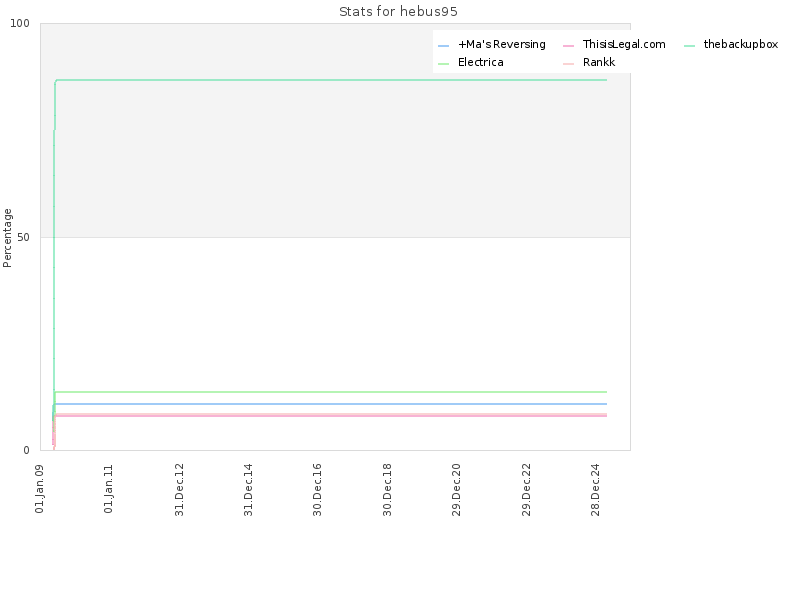Click the '100' y-axis tick label

(x=20, y=23)
